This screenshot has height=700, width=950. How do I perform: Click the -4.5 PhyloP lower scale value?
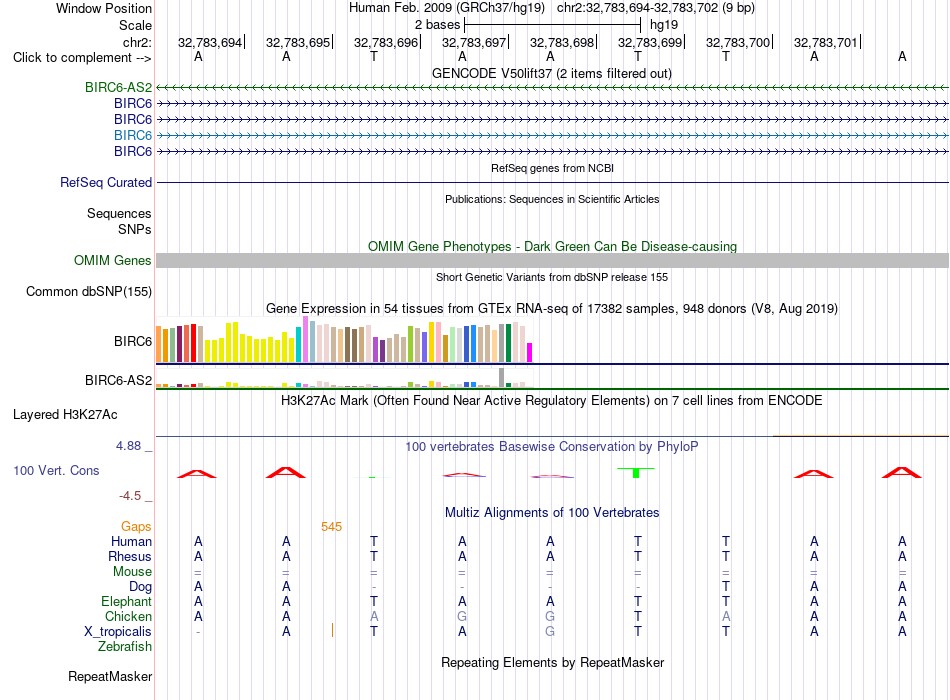pyautogui.click(x=130, y=496)
